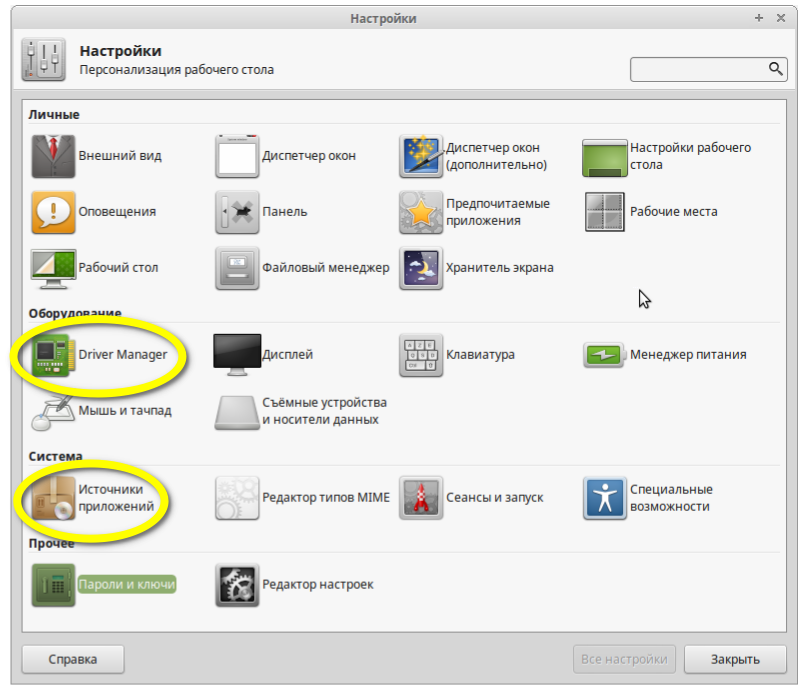Open Съёмные устройства drive icon
The width and height of the screenshot is (803, 690).
tap(237, 412)
